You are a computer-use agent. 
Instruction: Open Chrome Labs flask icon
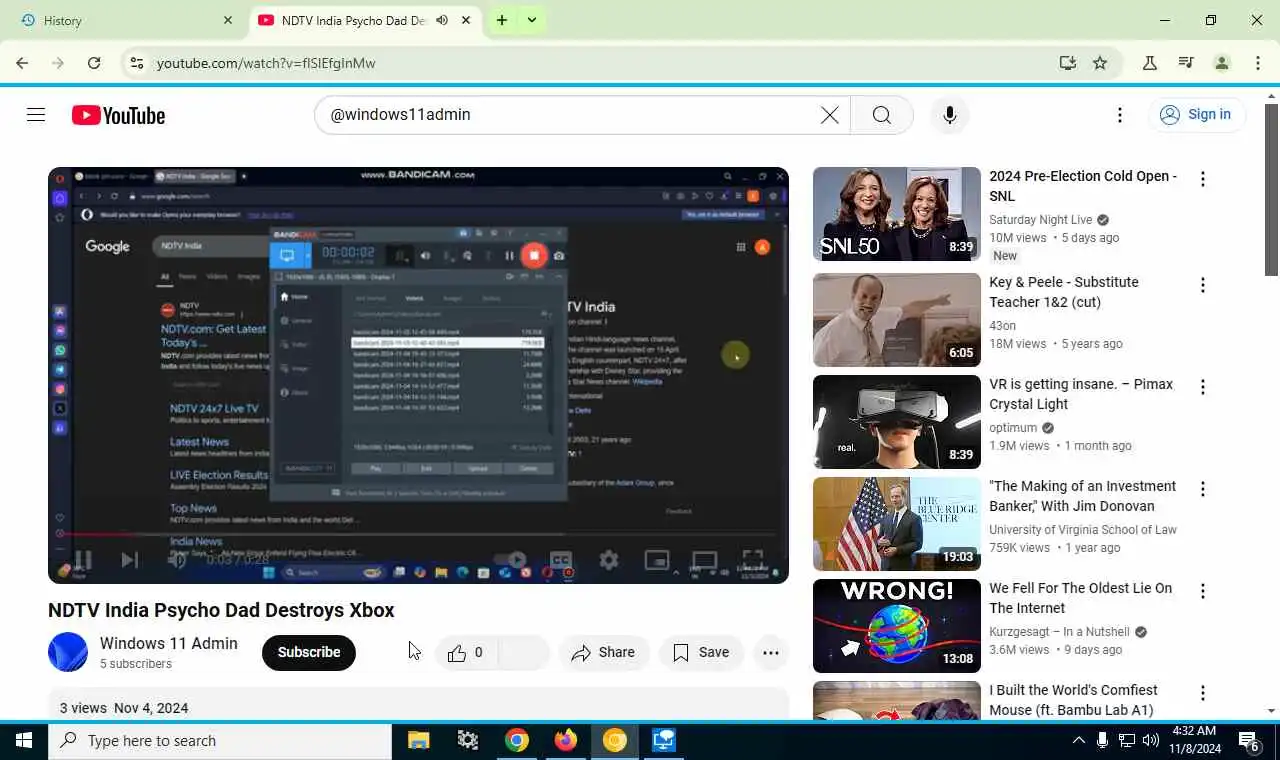(x=1150, y=63)
